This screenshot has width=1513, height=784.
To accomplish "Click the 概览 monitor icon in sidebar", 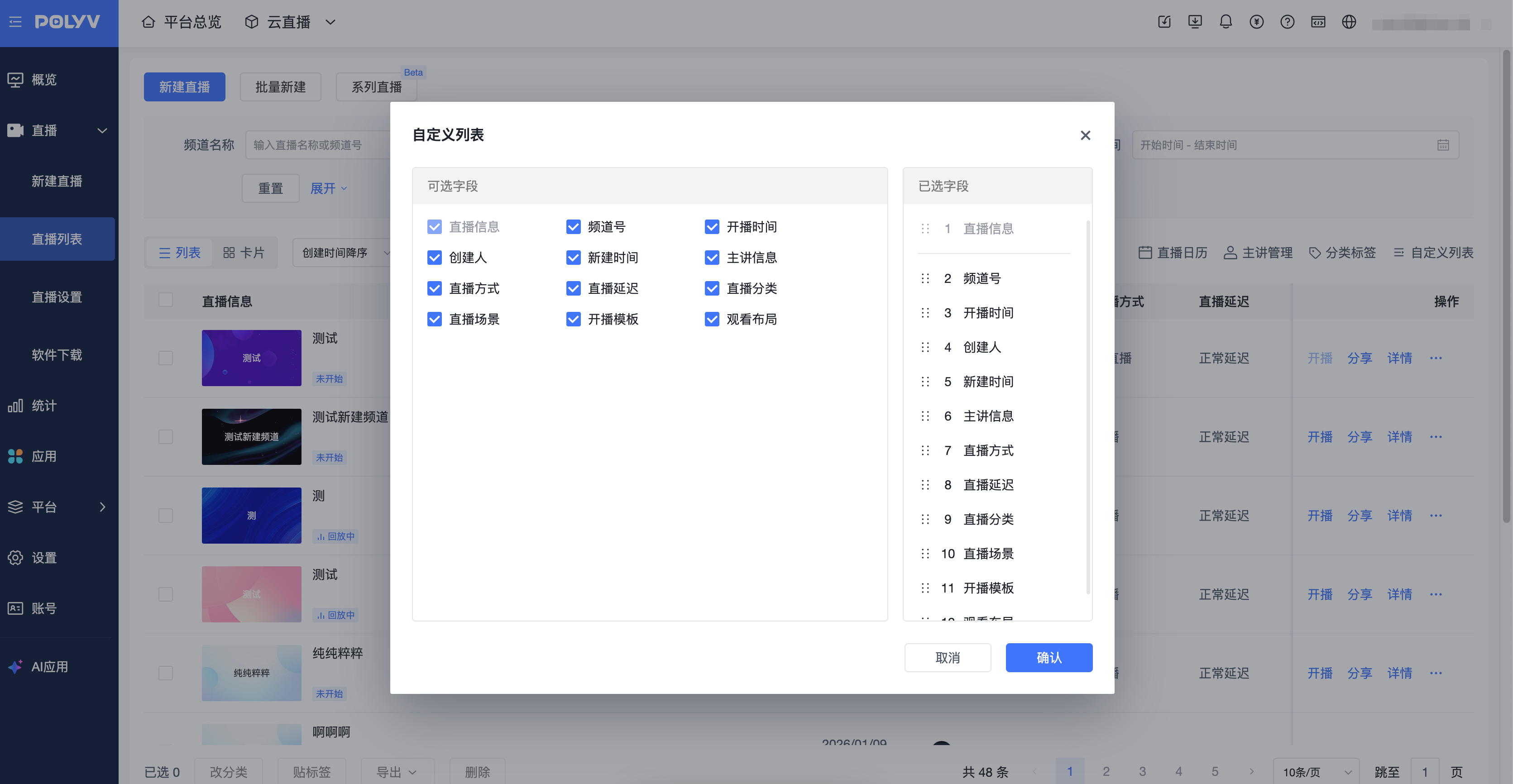I will click(15, 79).
